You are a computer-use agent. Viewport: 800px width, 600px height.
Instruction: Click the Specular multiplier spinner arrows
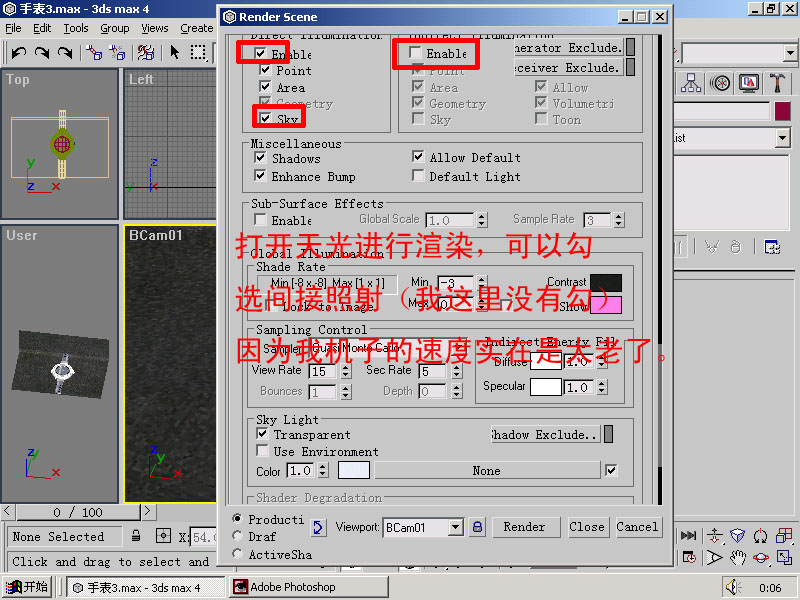tap(602, 387)
